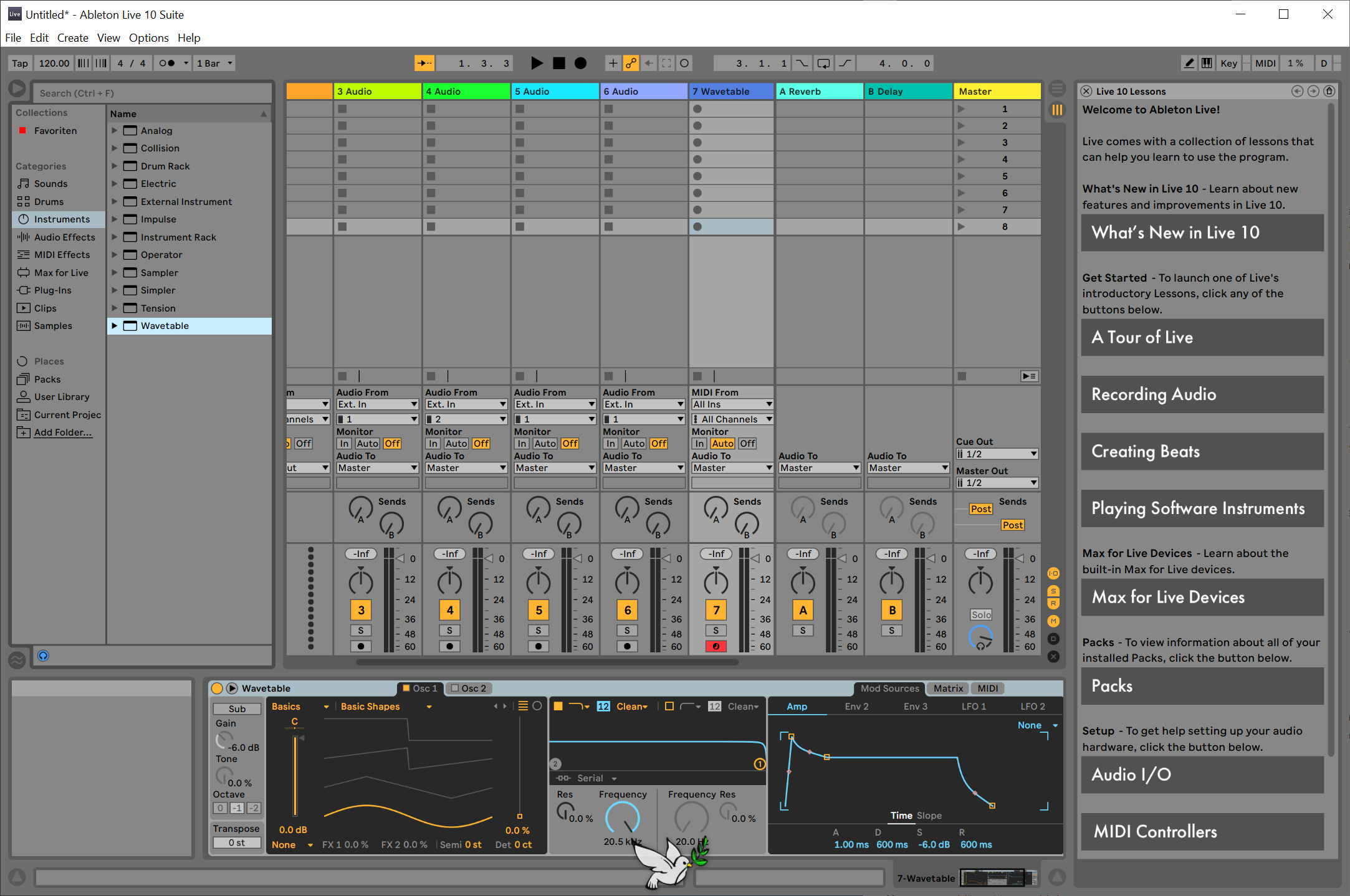Open the Cue Out dropdown
1350x896 pixels.
(997, 454)
